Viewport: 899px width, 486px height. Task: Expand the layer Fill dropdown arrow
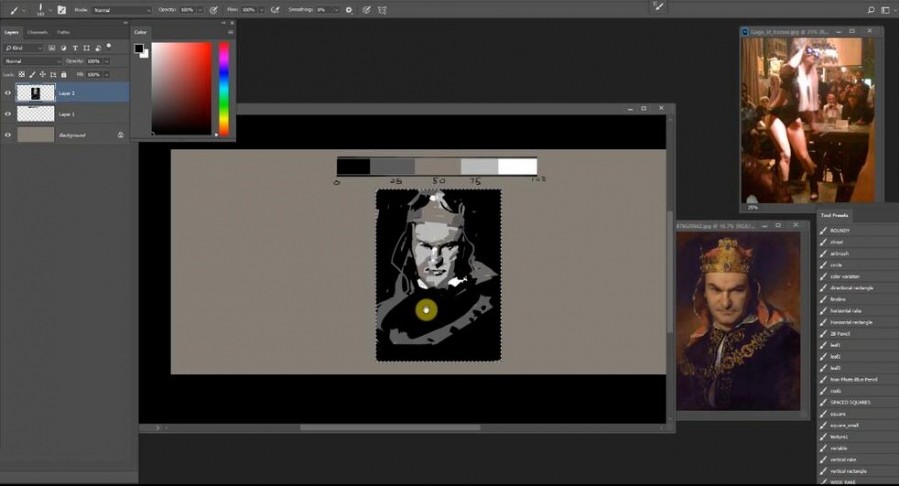(x=107, y=75)
